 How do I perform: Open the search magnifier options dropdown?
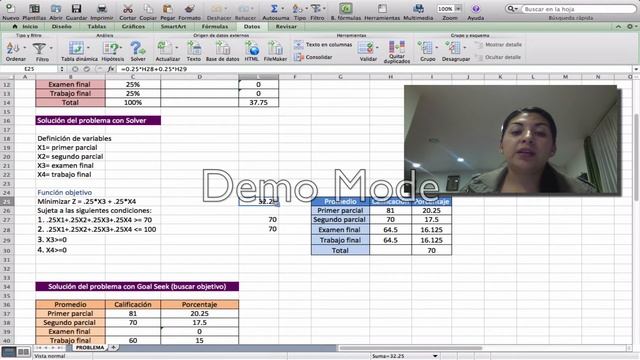[x=512, y=9]
